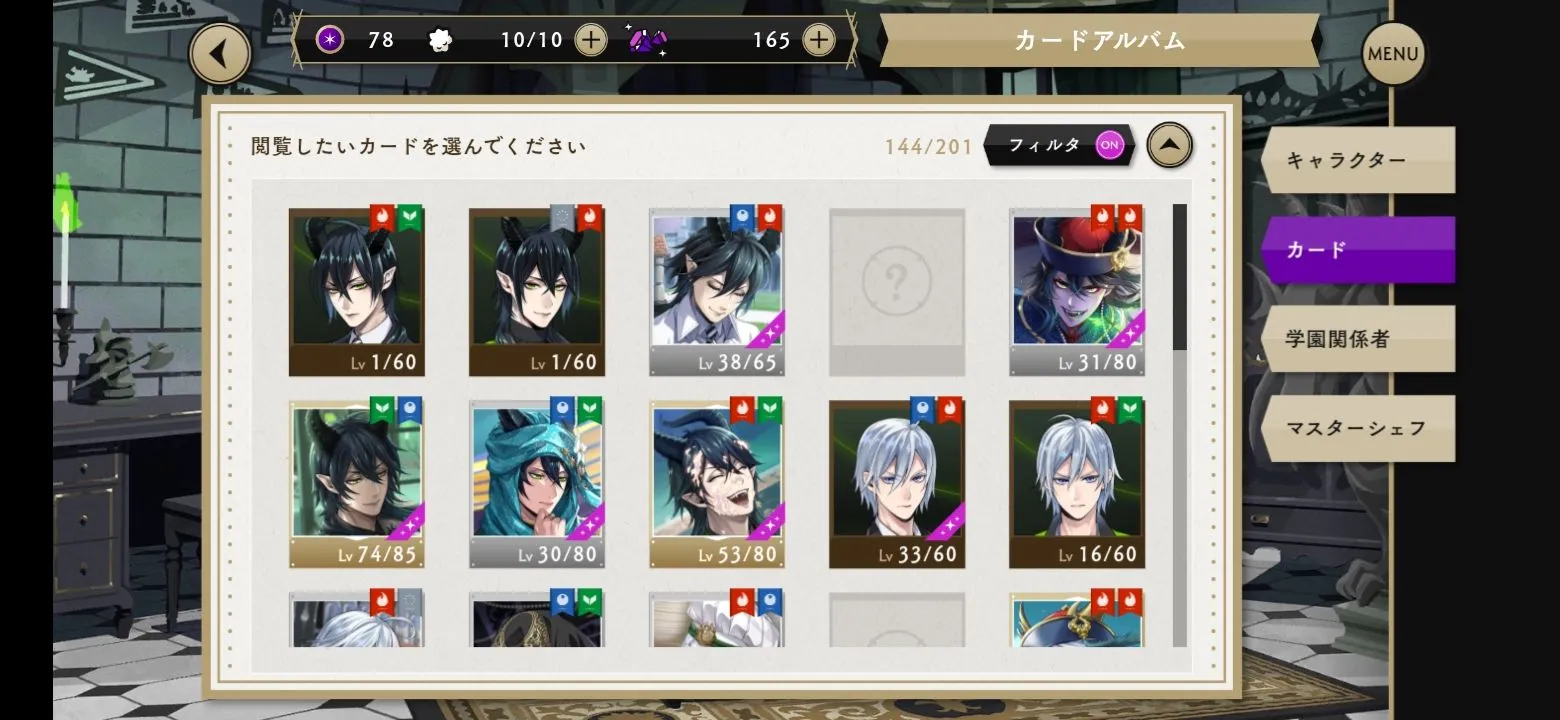1560x720 pixels.
Task: Select the Lv 31/80 hat character card
Action: 1077,292
